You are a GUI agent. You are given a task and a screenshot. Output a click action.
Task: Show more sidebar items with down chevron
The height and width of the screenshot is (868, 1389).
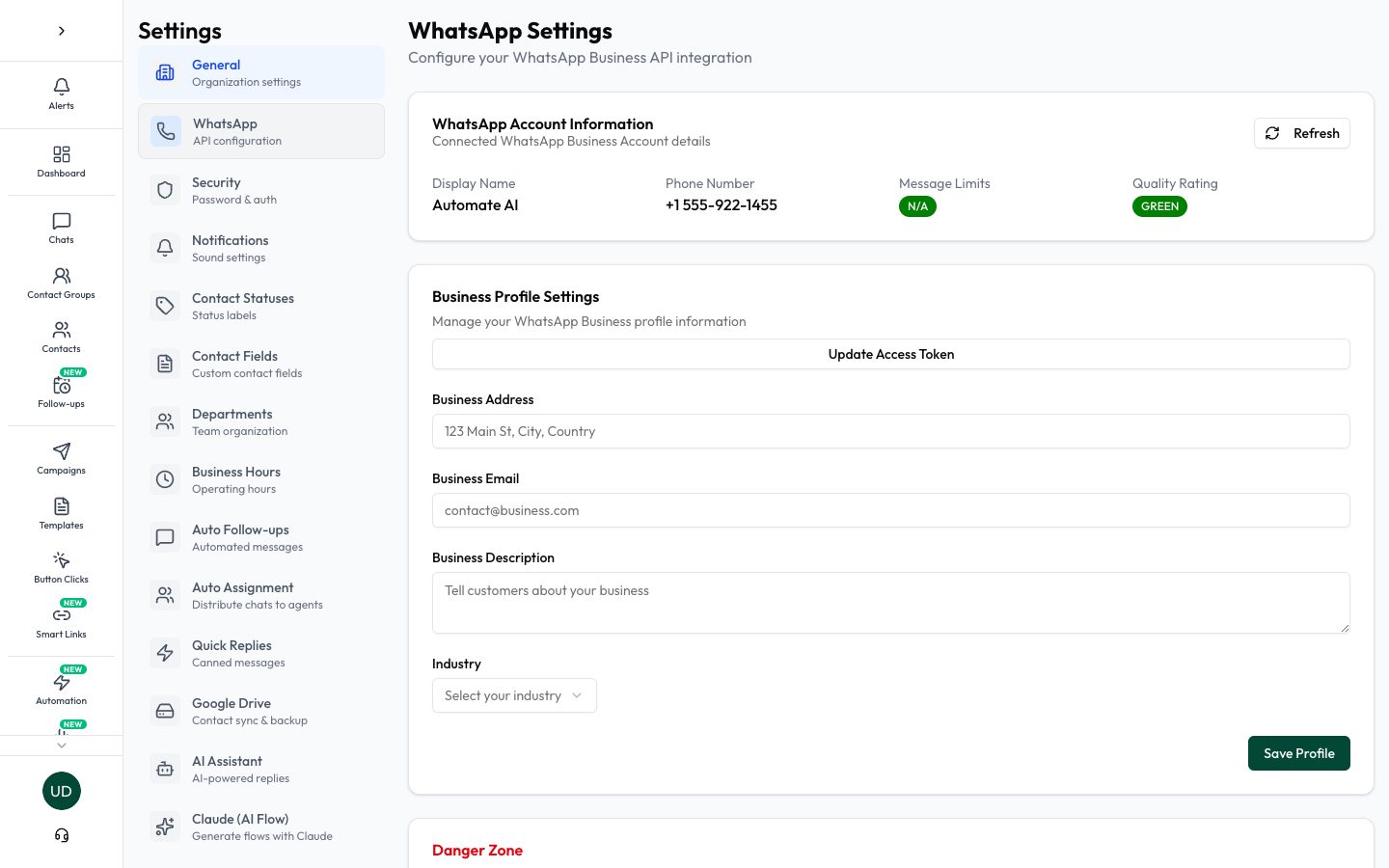[61, 746]
